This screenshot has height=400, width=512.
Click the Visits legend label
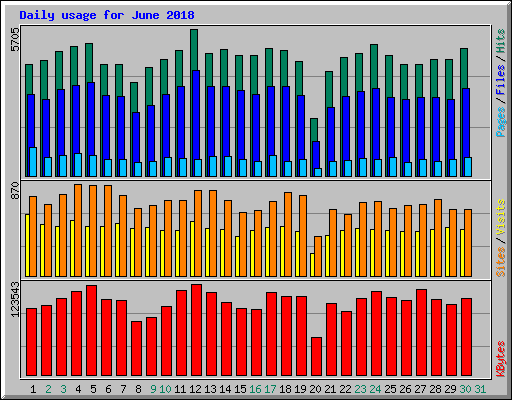[x=501, y=217]
